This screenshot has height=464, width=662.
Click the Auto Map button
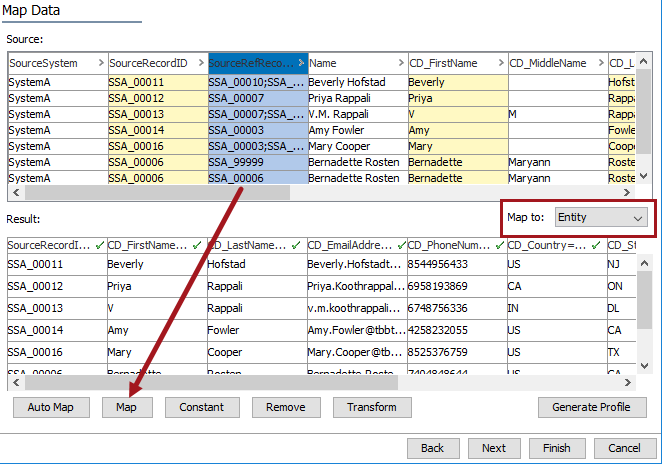(51, 407)
